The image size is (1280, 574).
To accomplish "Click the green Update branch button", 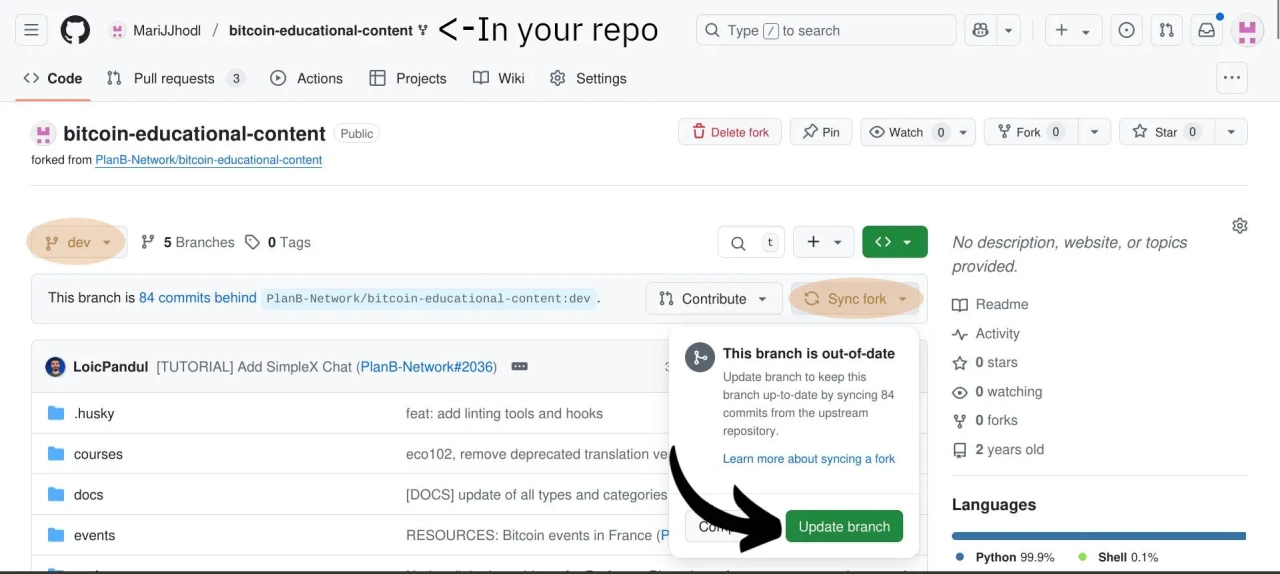I will pos(844,527).
